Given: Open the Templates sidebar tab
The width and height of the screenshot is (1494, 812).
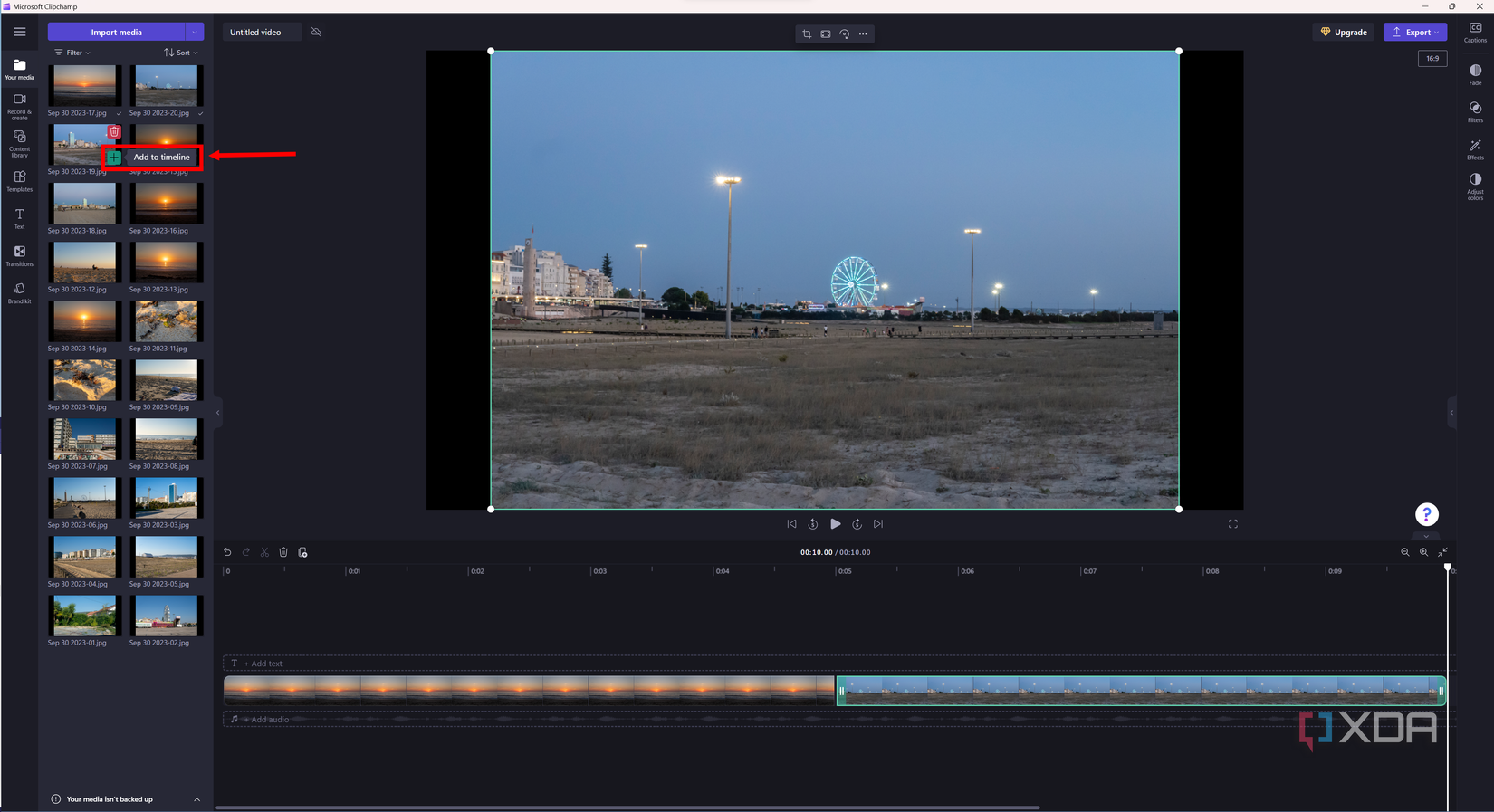Looking at the screenshot, I should coord(19,181).
